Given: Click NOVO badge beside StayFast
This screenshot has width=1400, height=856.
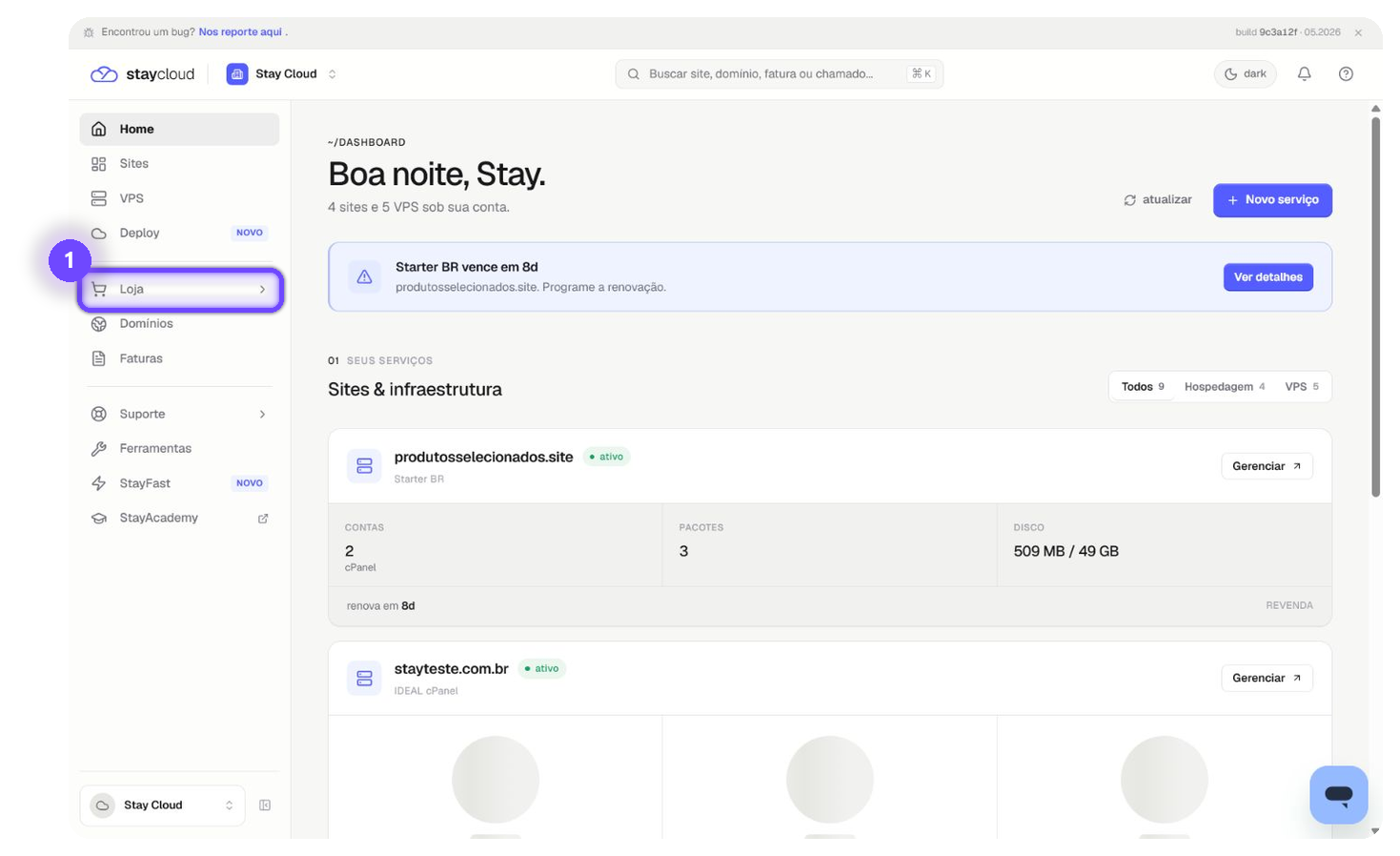Looking at the screenshot, I should (x=250, y=483).
